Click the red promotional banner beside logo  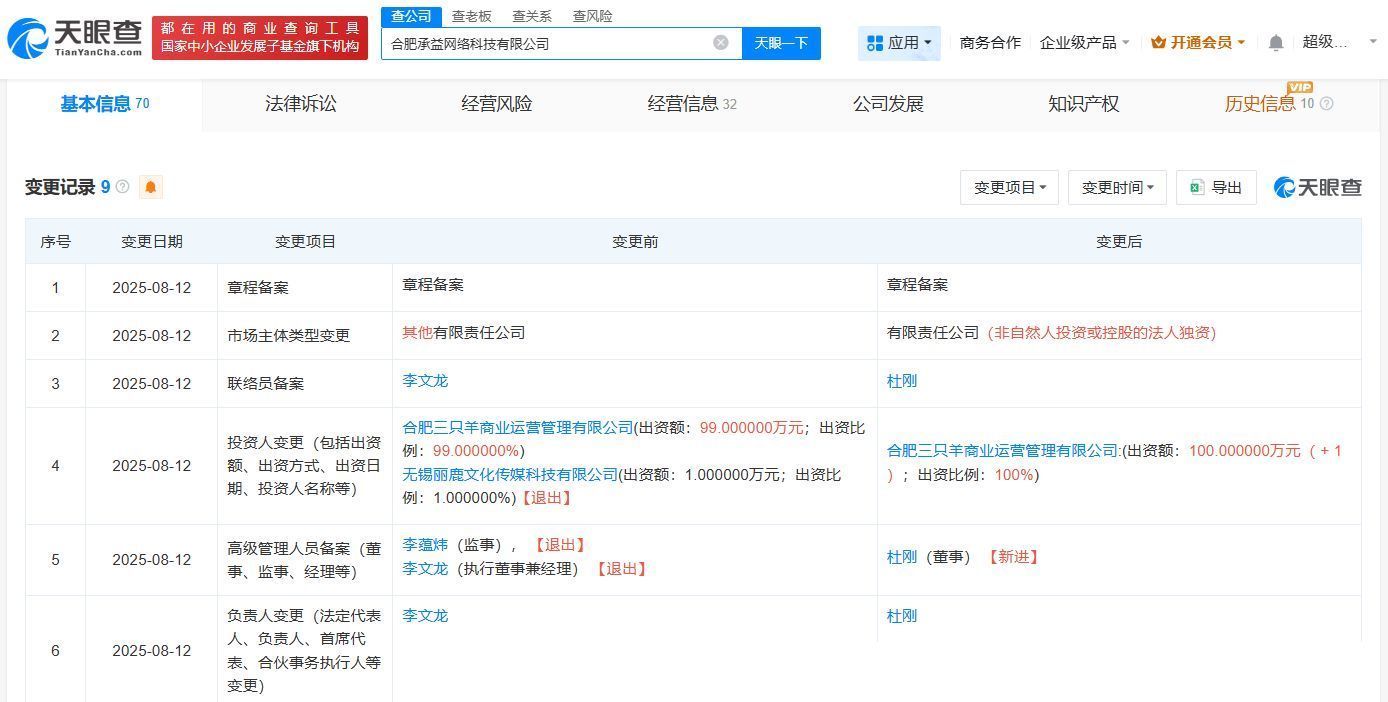259,38
